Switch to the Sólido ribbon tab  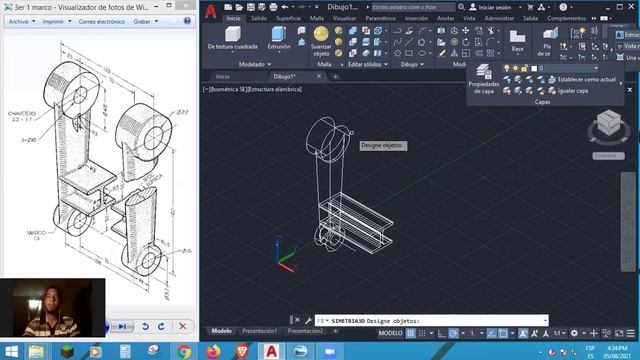259,18
